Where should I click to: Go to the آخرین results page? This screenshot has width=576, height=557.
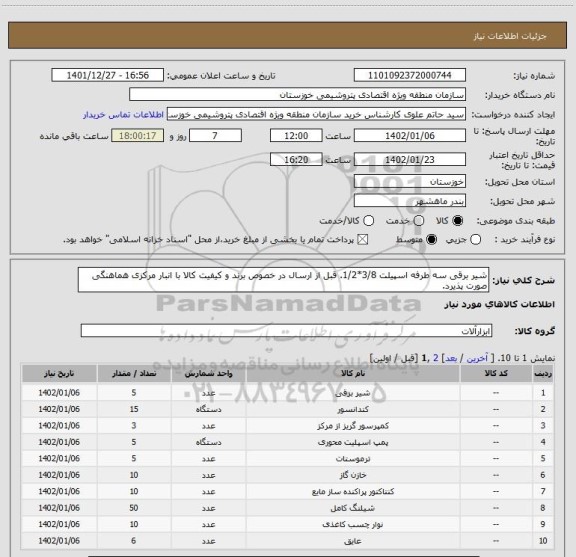477,358
